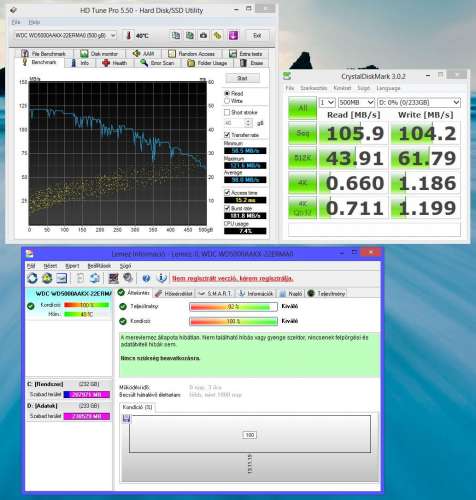The width and height of the screenshot is (476, 500).
Task: Open the test count dropdown showing 1 in CrystalDiskMark
Action: [x=327, y=102]
